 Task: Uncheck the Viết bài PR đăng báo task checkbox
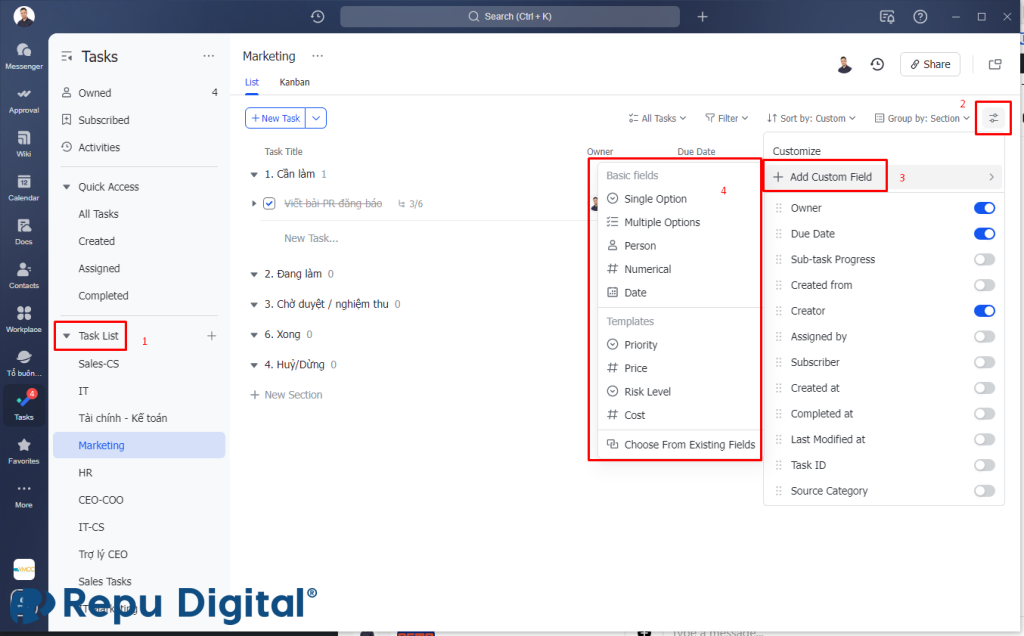pos(269,204)
